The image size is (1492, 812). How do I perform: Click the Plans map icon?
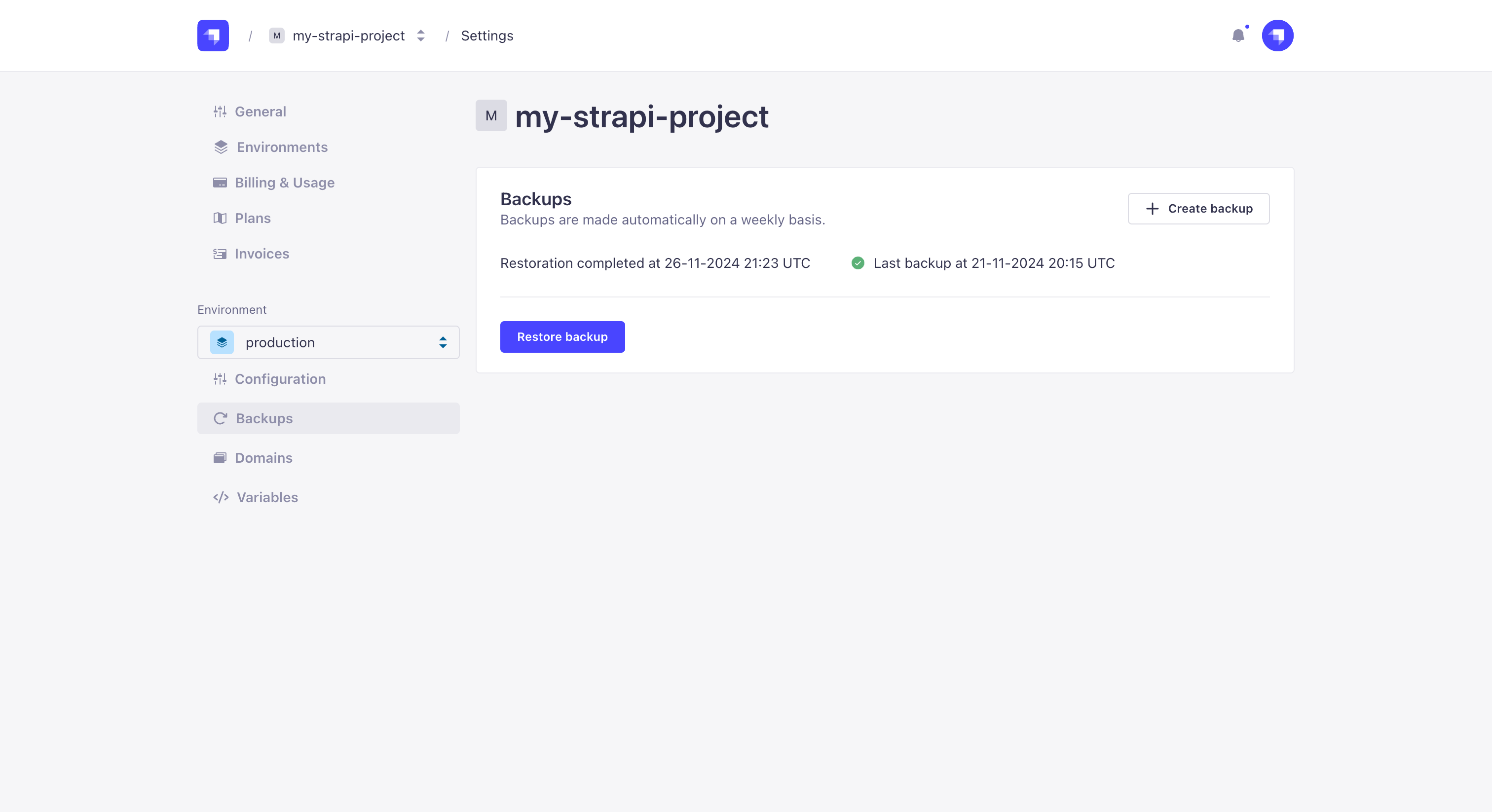[220, 219]
